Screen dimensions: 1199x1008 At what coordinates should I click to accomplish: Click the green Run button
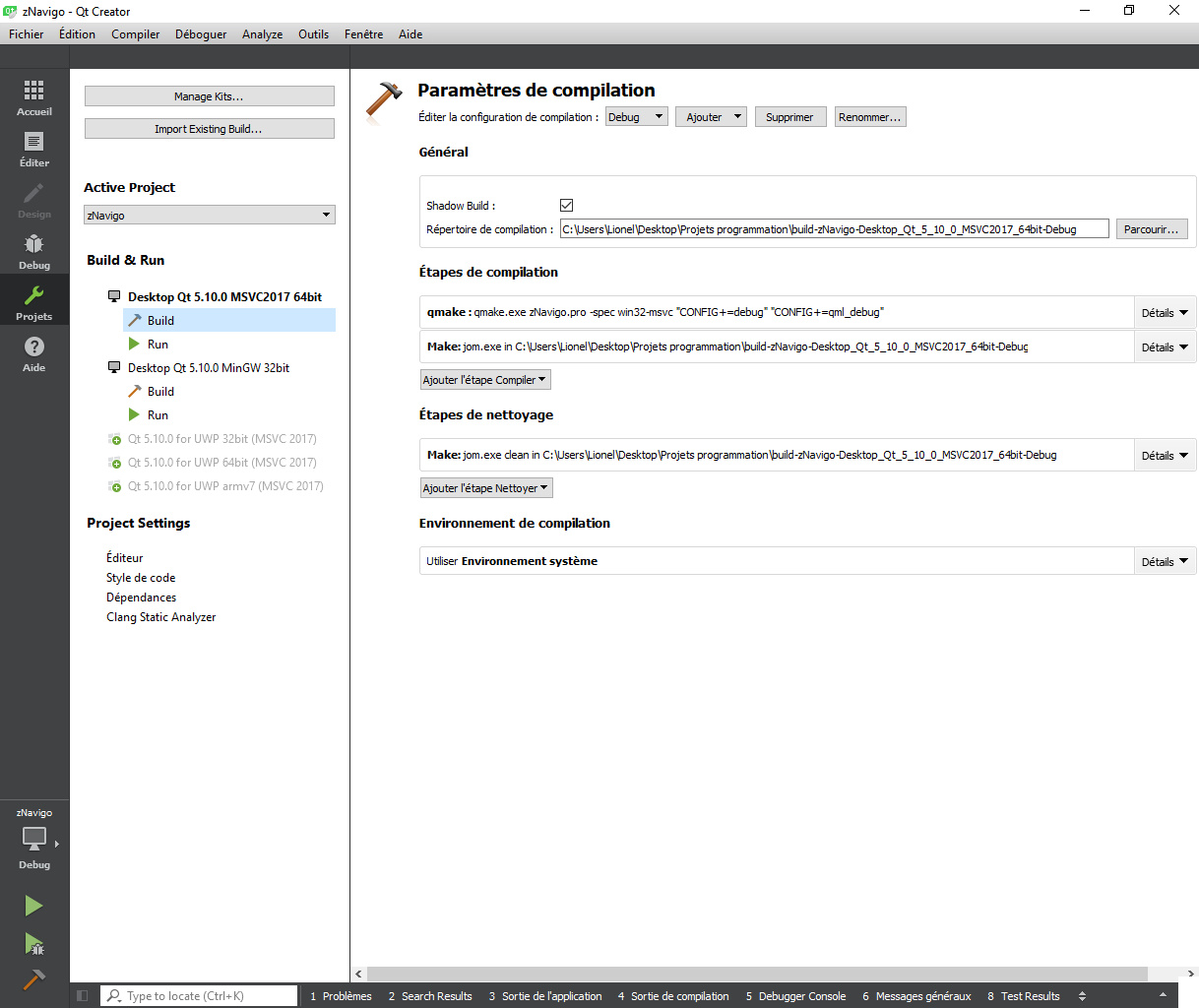(x=33, y=906)
